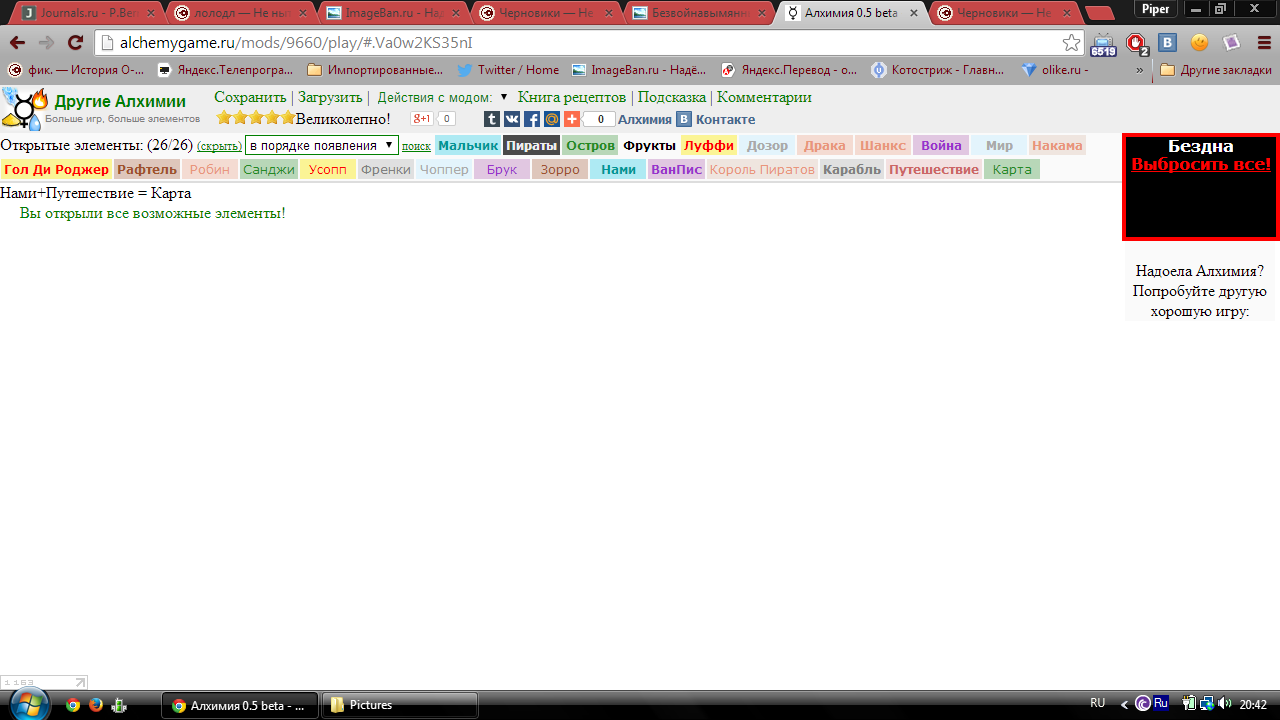Open Другие закладки folder
The width and height of the screenshot is (1280, 720).
(x=1216, y=70)
